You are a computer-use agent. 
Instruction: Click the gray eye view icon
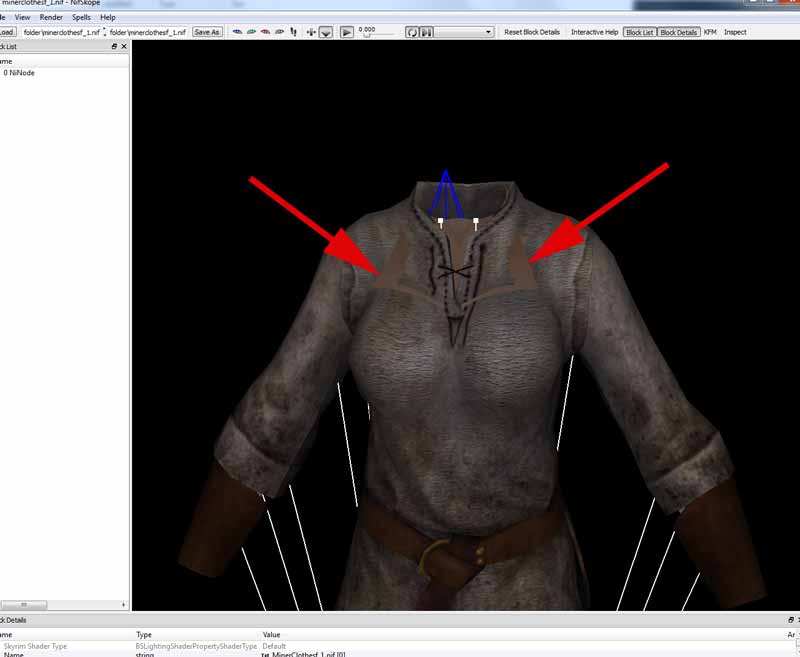[279, 32]
